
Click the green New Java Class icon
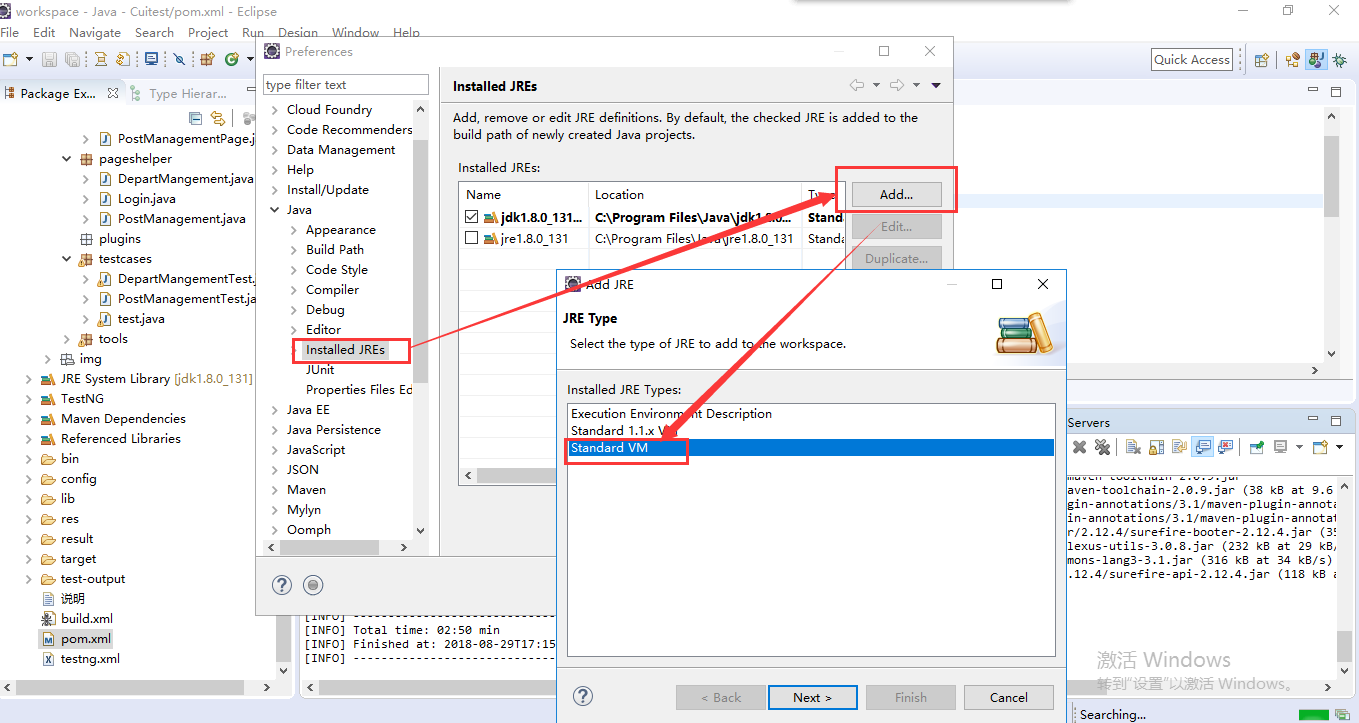232,59
